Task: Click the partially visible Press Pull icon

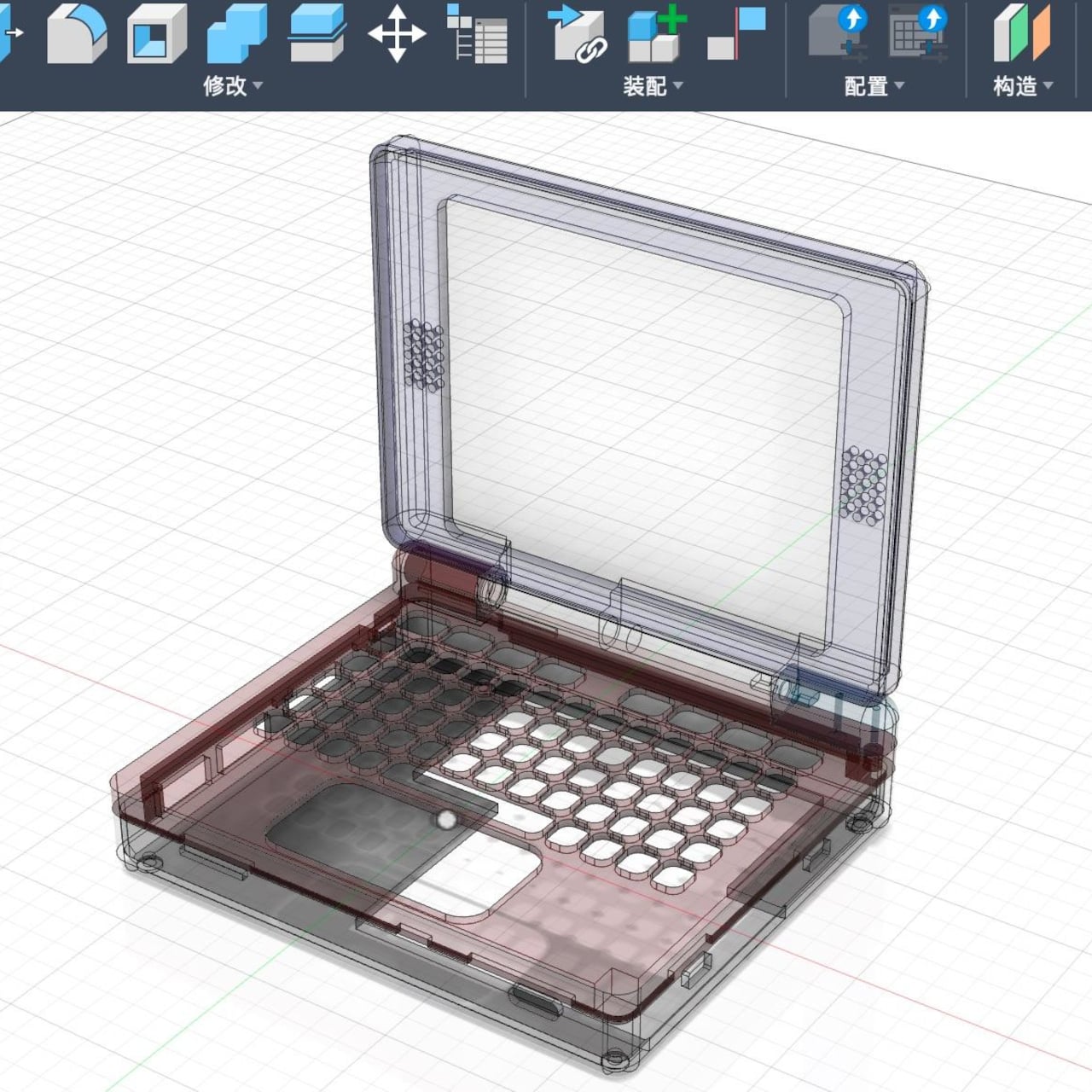Action: [7, 35]
